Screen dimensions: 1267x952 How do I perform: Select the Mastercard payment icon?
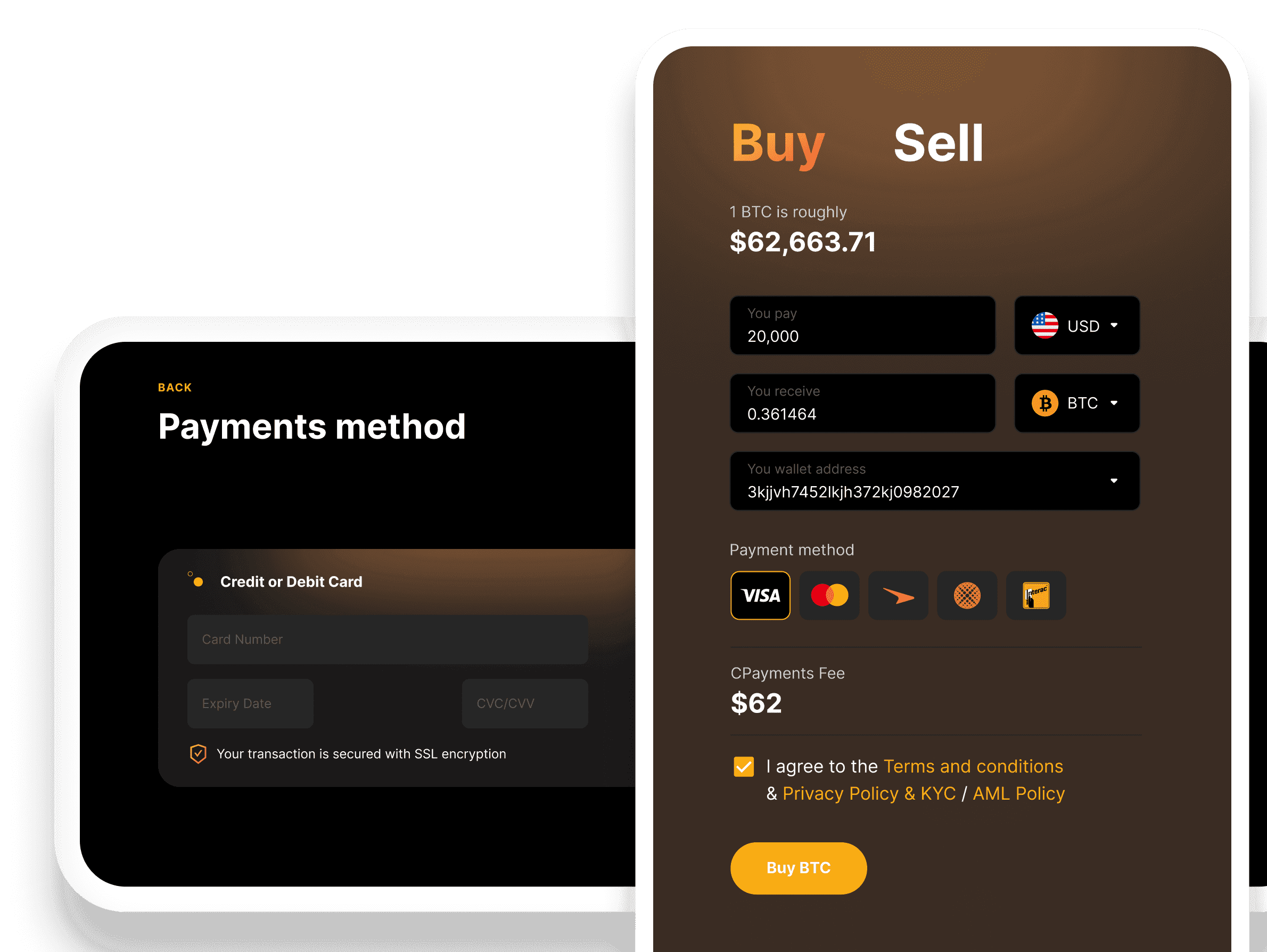click(829, 595)
